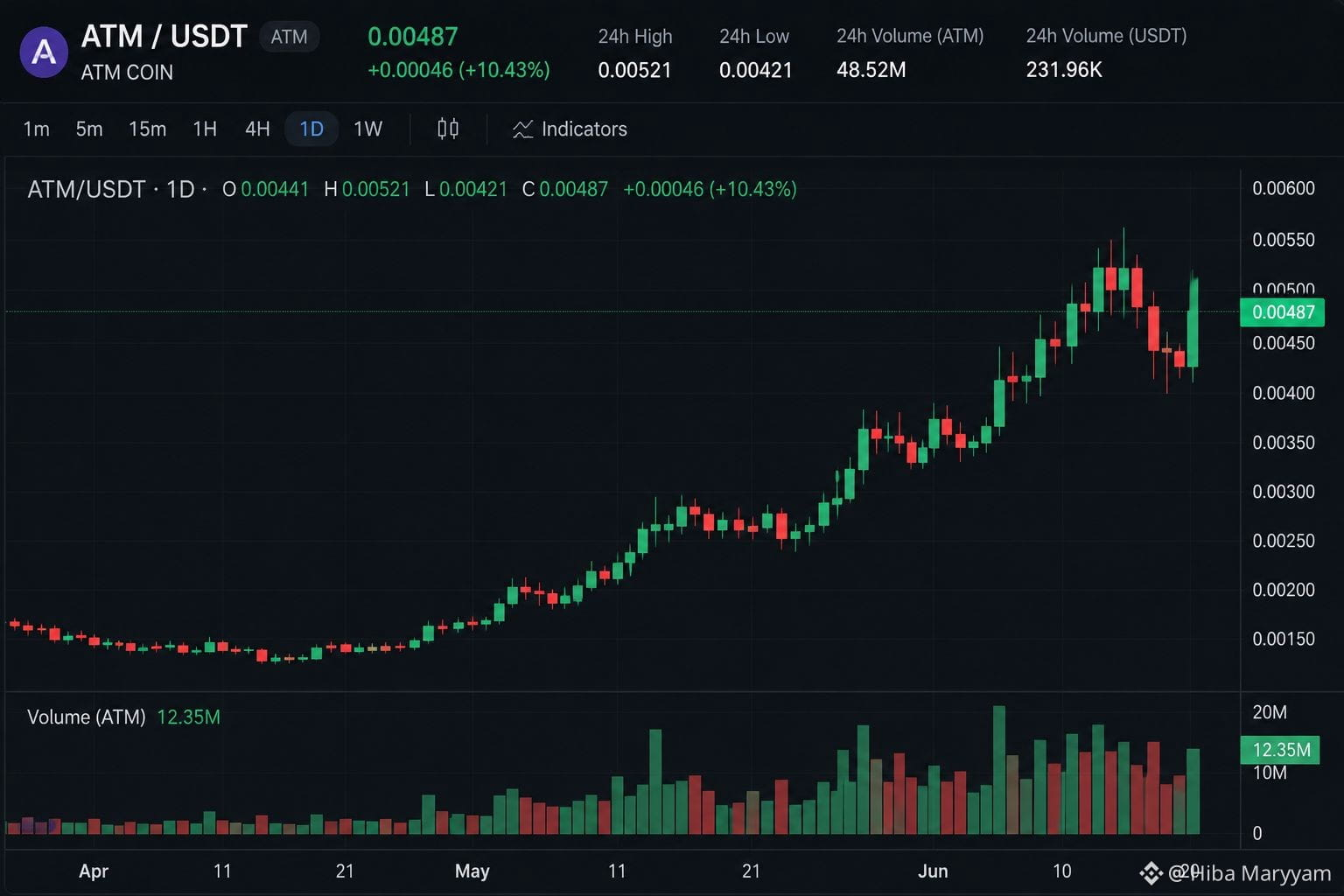
Task: Switch to the 1m timeframe
Action: tap(37, 129)
